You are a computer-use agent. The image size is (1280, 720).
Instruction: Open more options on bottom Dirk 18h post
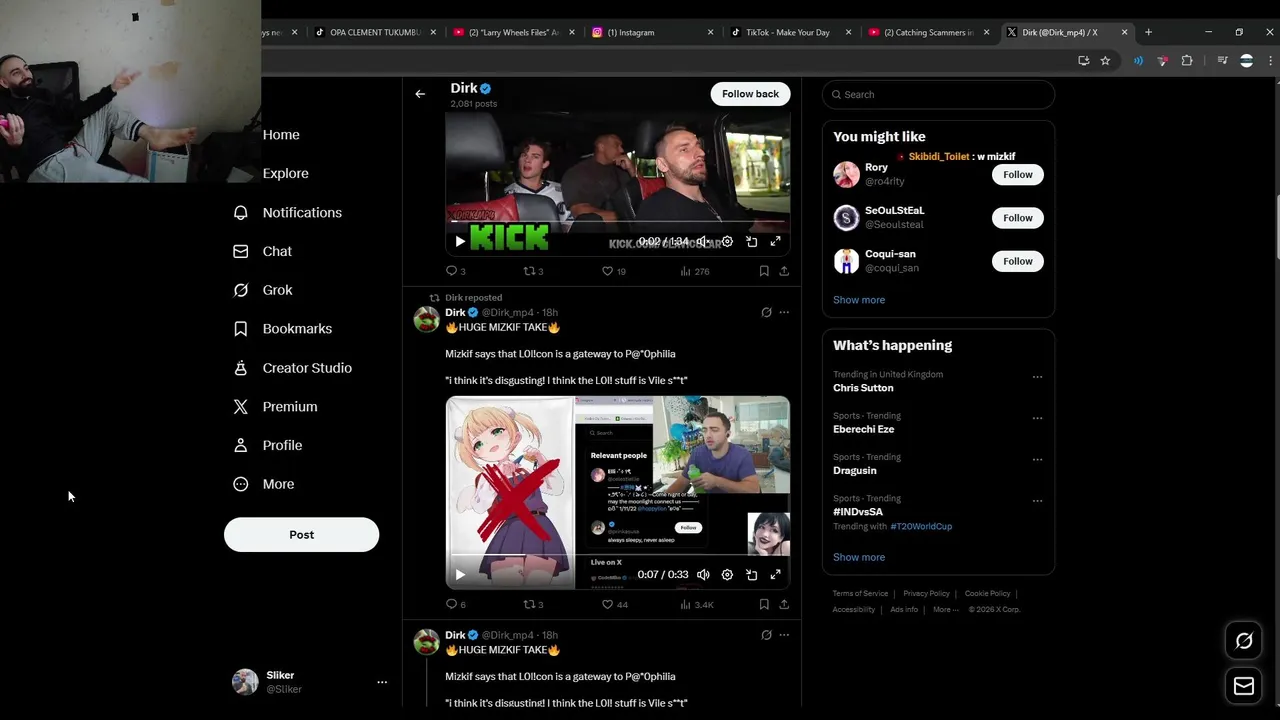click(784, 635)
